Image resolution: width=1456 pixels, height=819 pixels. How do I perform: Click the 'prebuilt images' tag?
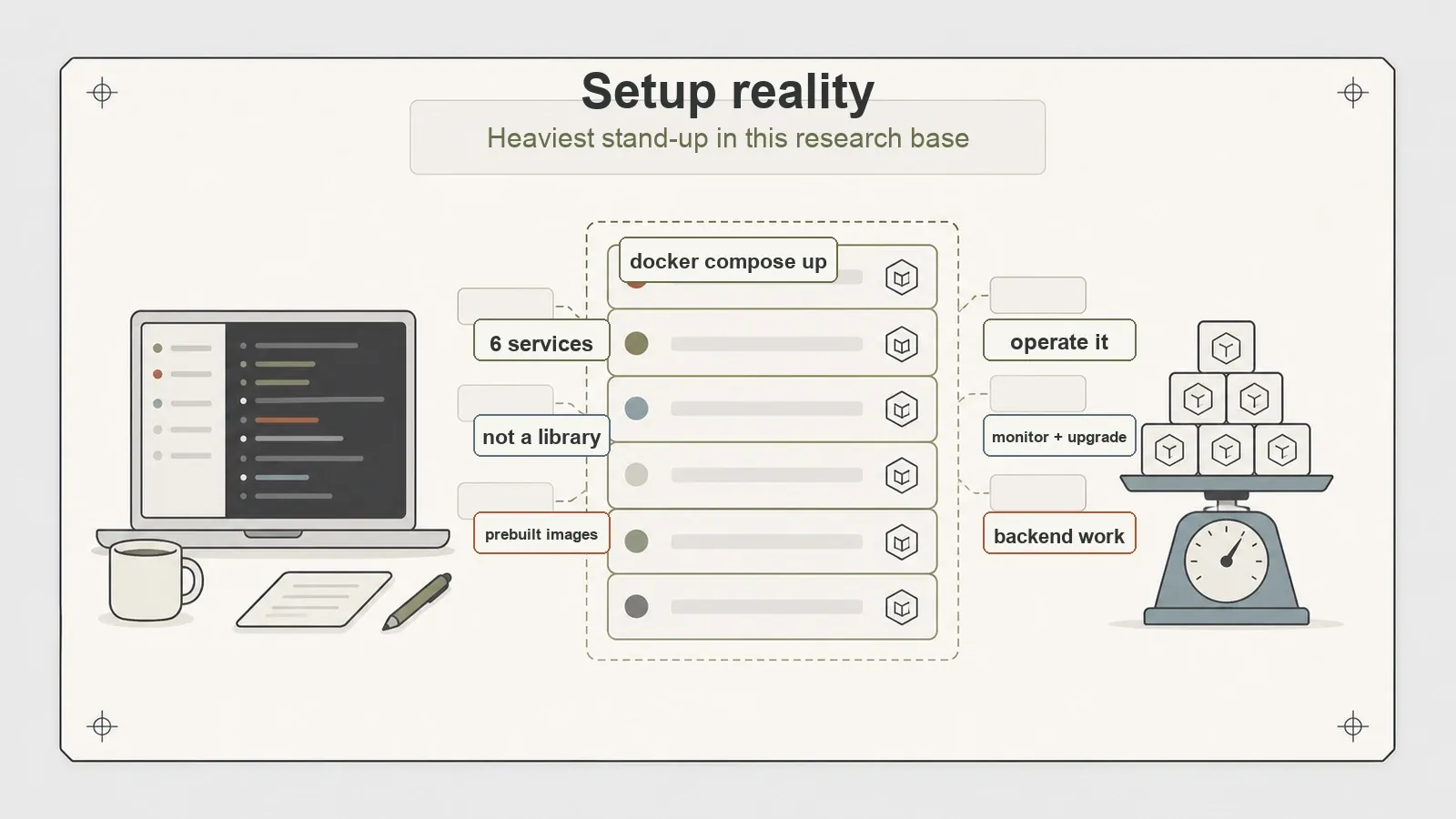tap(541, 534)
